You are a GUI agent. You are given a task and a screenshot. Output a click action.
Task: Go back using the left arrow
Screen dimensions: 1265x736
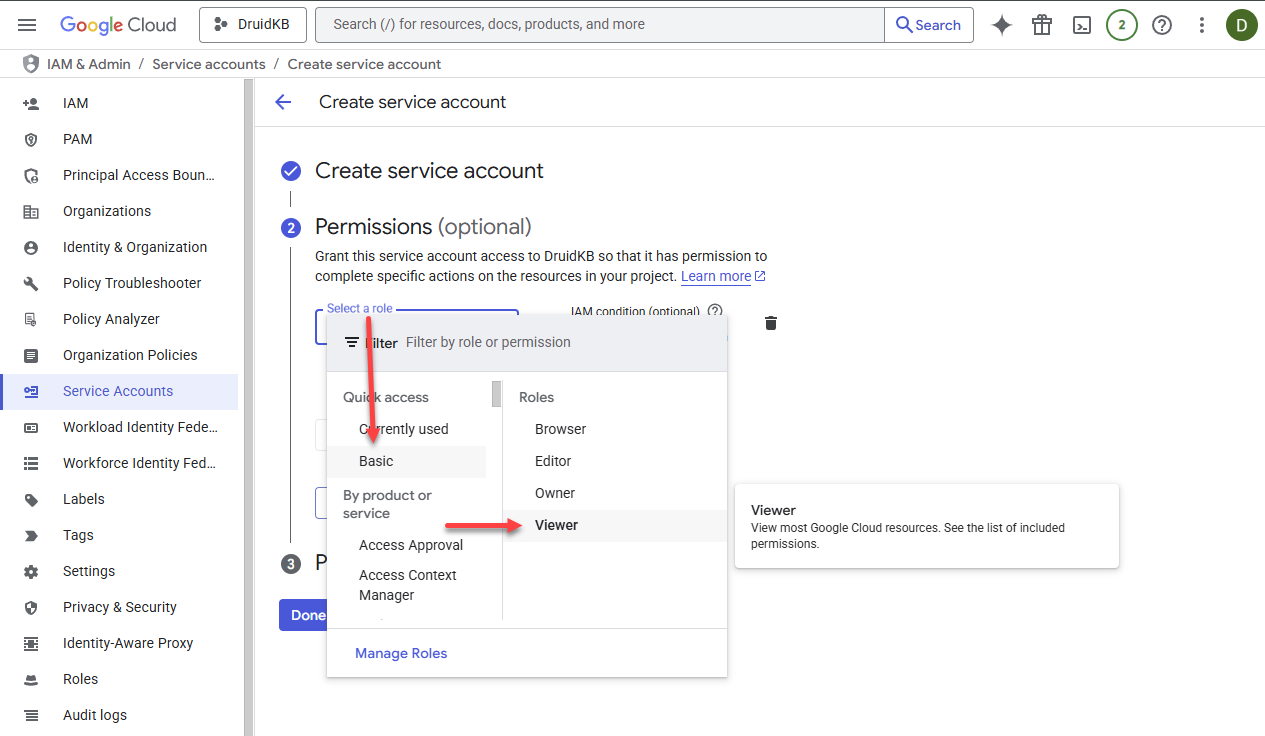click(x=283, y=102)
